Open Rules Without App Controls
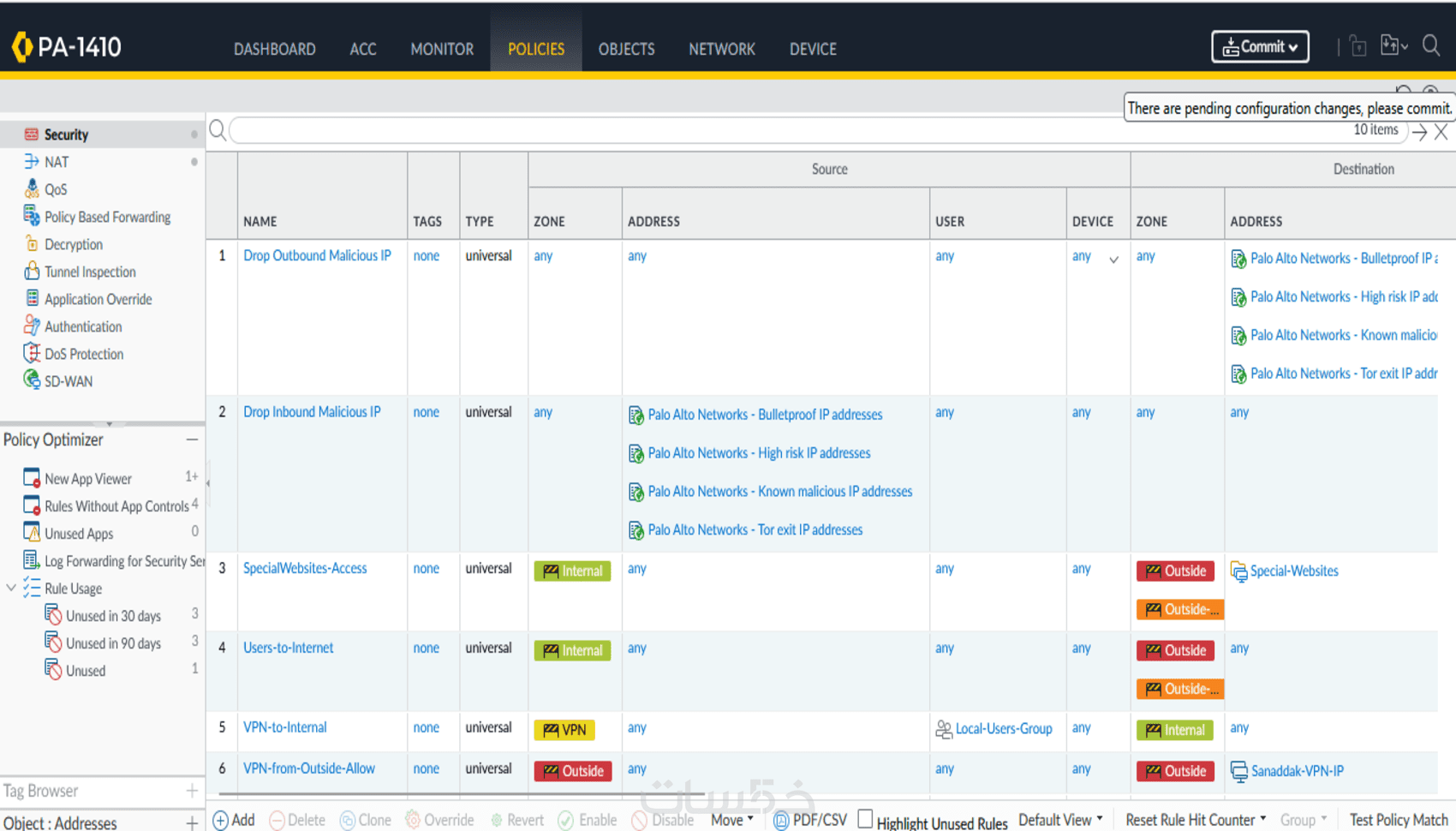This screenshot has width=1456, height=831. coord(116,506)
